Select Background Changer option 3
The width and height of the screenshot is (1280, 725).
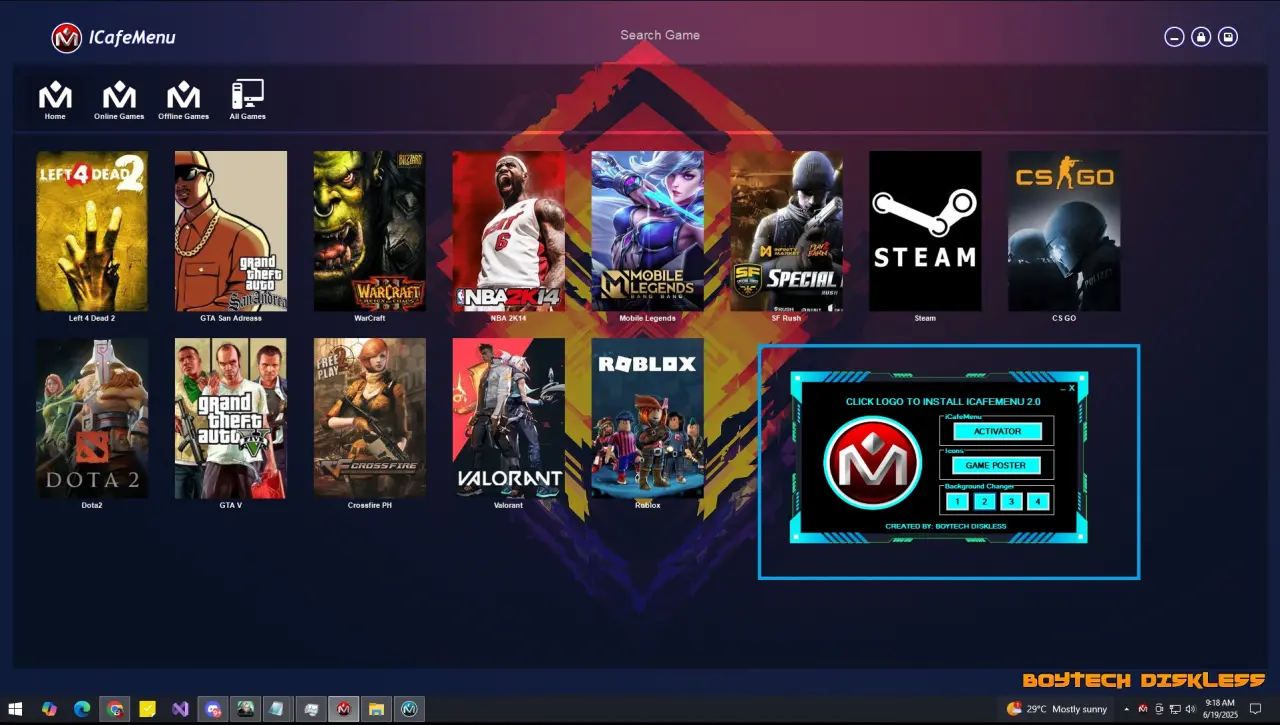1011,502
